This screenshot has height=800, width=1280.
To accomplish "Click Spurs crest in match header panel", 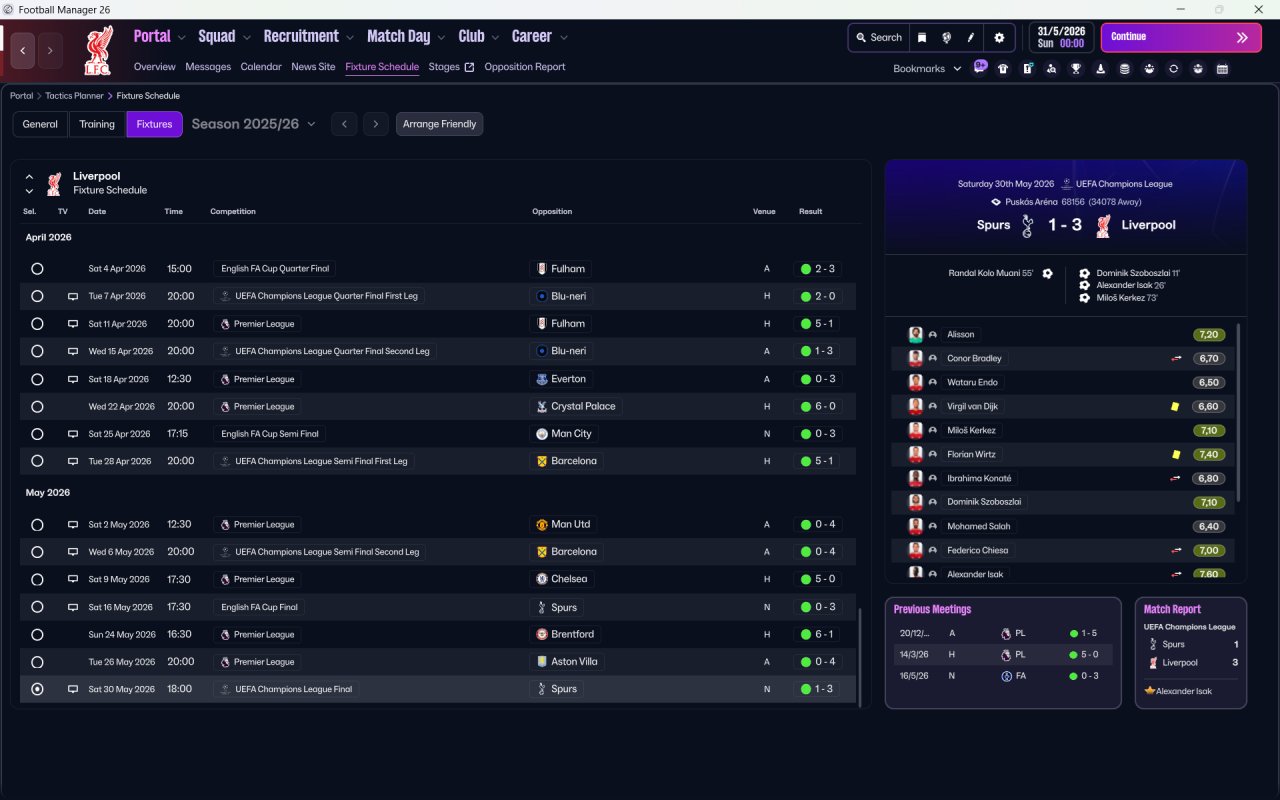I will tap(1027, 226).
